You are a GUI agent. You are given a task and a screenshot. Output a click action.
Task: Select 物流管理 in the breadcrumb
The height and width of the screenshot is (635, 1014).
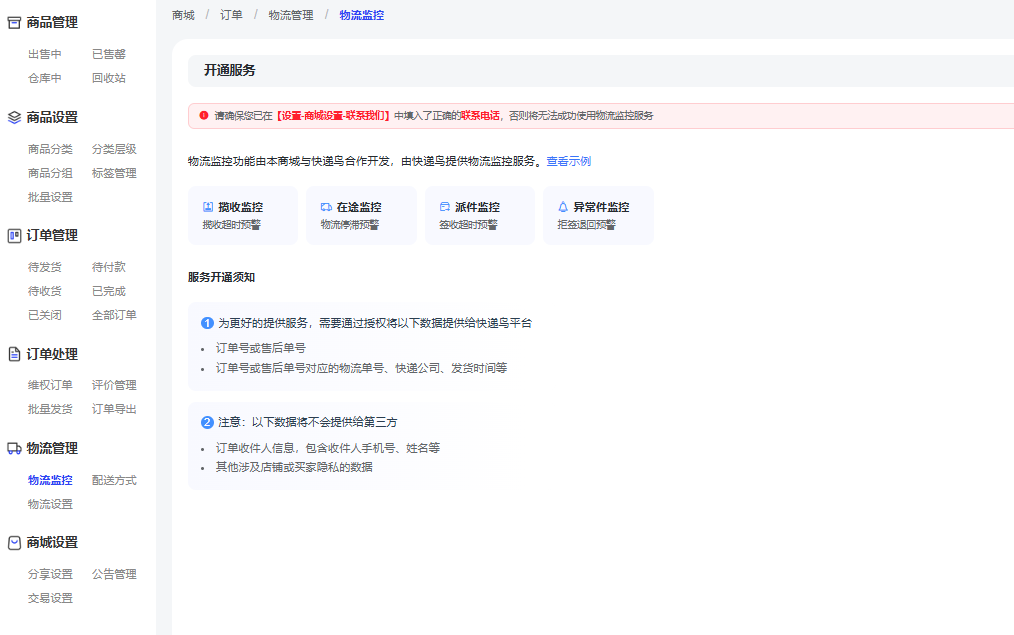291,15
